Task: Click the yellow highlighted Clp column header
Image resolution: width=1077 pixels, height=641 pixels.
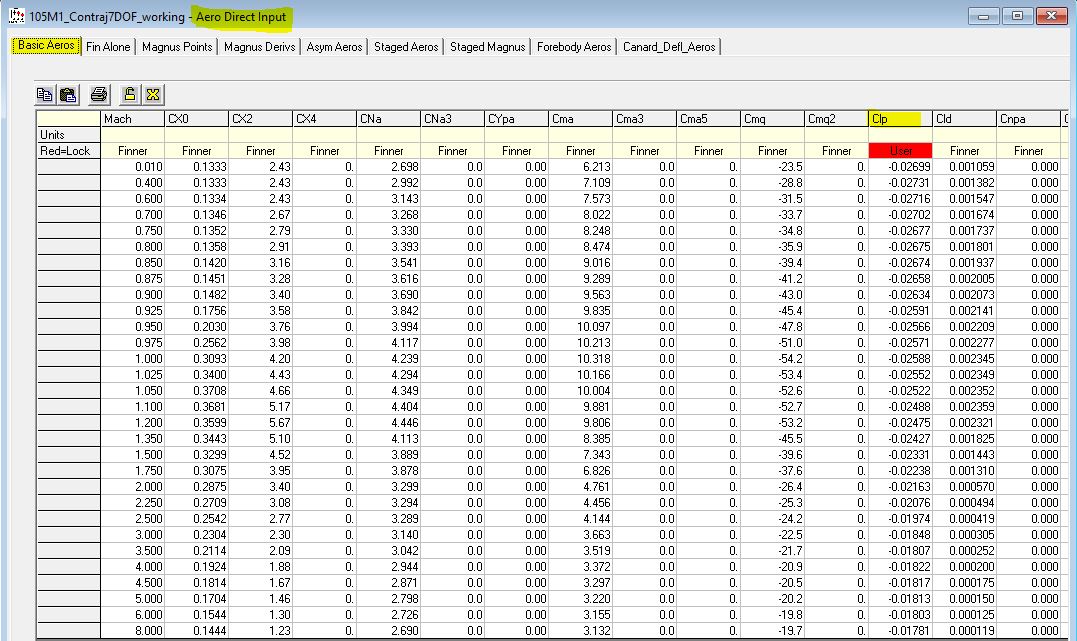Action: coord(900,119)
